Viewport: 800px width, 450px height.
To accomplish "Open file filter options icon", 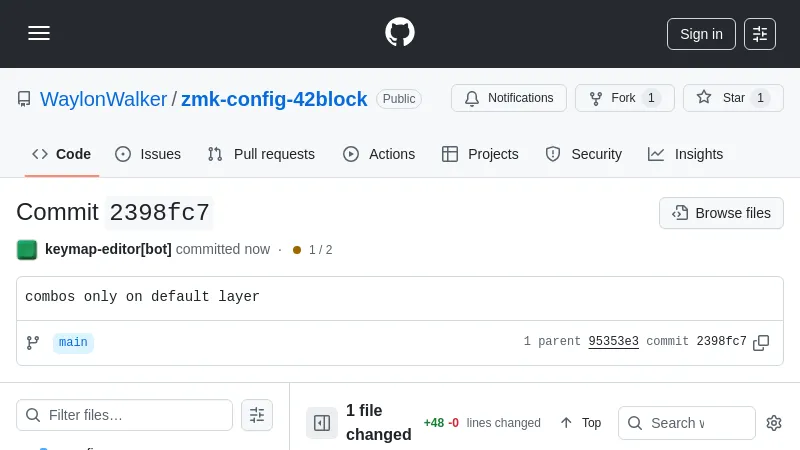I will coord(257,415).
